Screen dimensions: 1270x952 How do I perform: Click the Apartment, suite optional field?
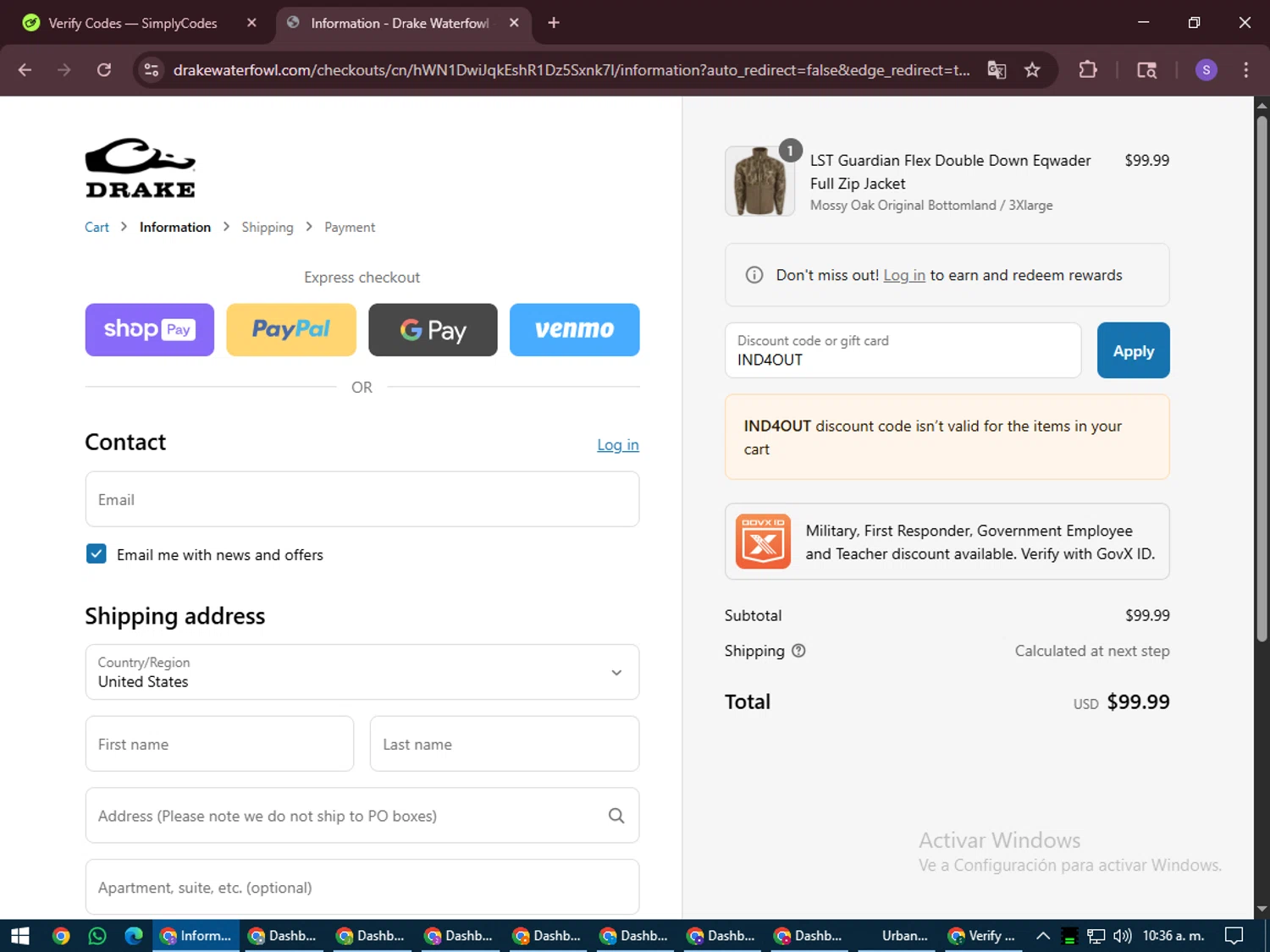pos(362,887)
